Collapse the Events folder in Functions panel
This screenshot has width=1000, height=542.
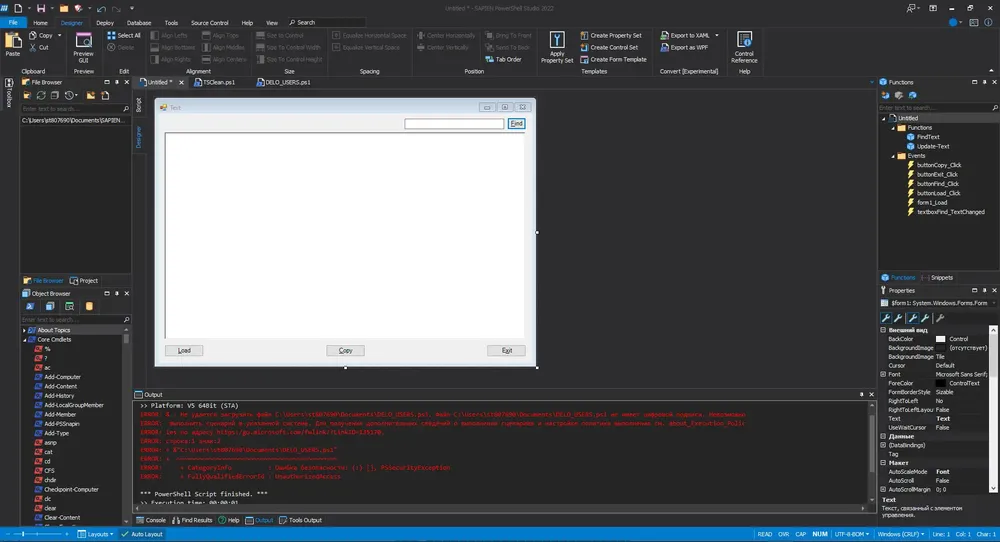pyautogui.click(x=893, y=156)
